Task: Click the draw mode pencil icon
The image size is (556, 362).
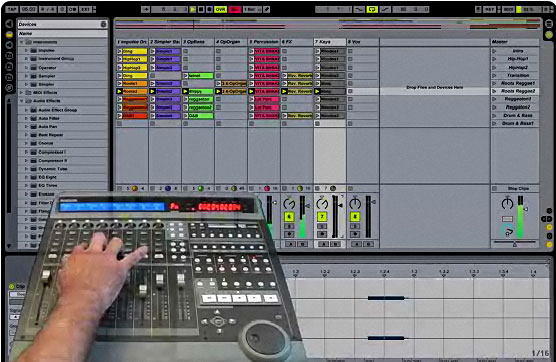Action: click(267, 10)
